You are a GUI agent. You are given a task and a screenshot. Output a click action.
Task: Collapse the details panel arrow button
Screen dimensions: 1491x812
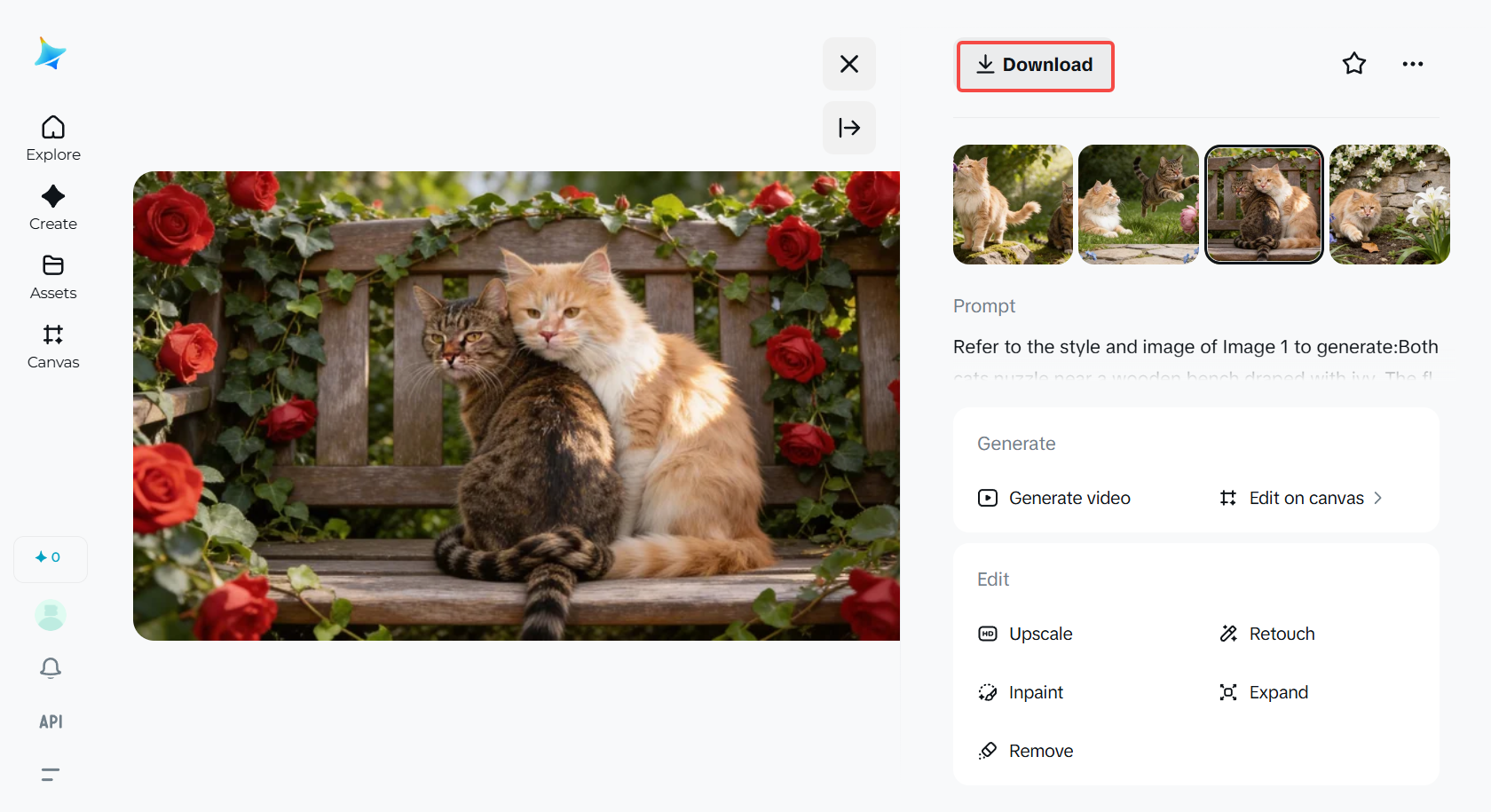click(x=849, y=128)
